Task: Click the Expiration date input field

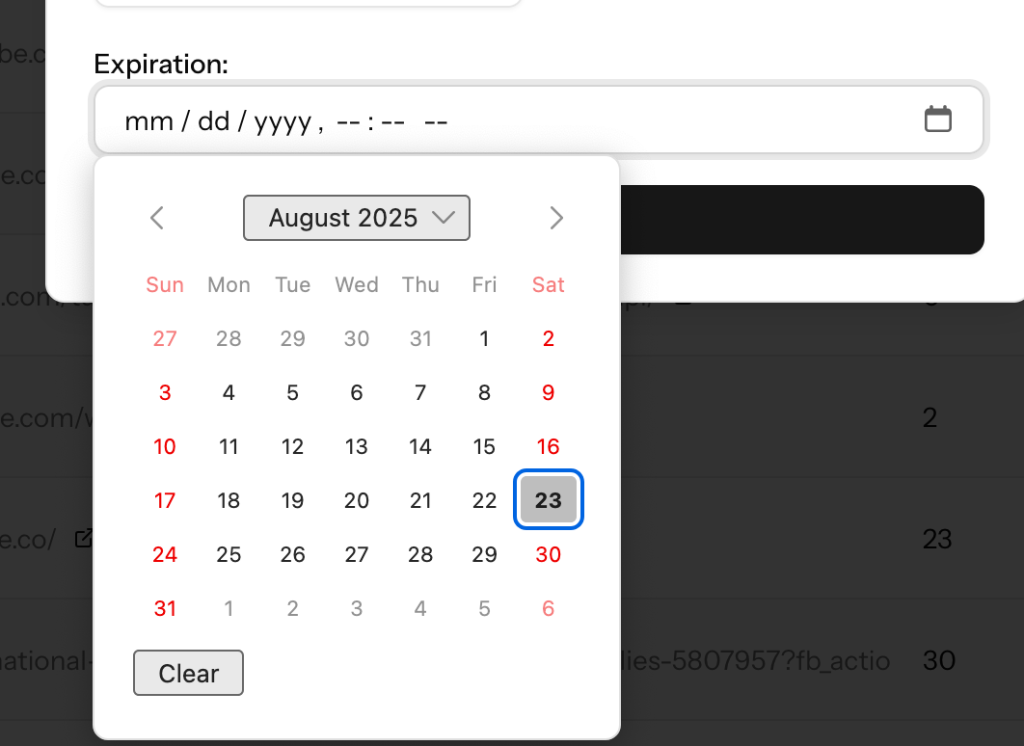Action: 500,121
